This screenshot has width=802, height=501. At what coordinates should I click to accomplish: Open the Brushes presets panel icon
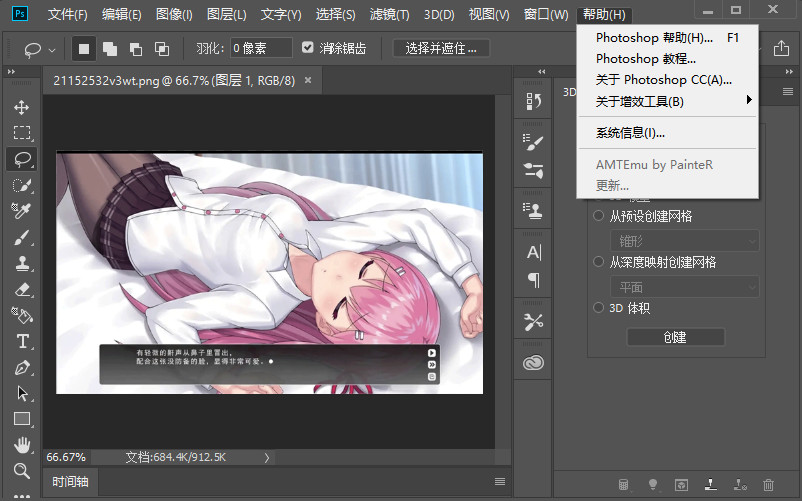pos(533,170)
